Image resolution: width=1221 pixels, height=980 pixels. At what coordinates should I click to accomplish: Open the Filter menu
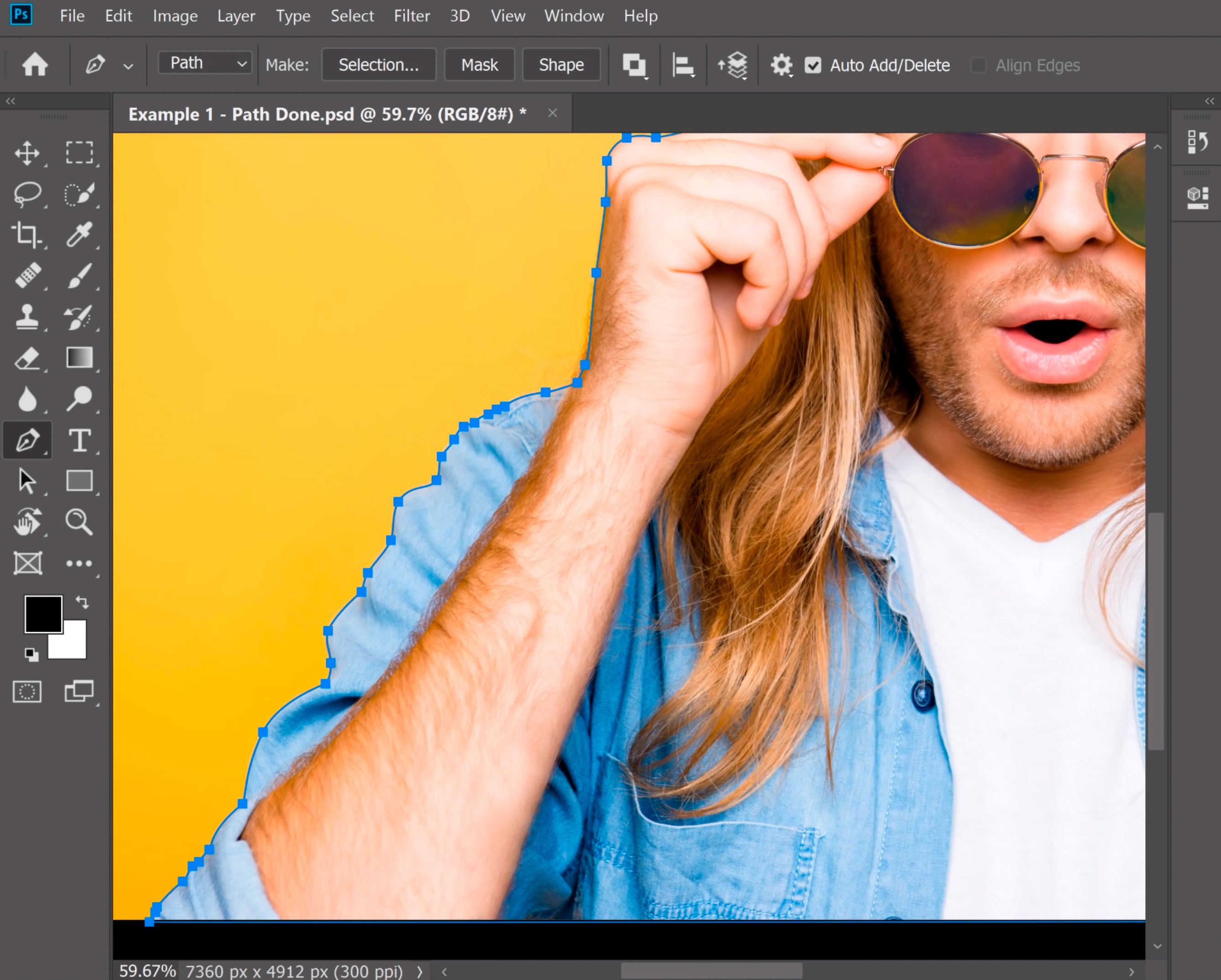click(x=412, y=16)
